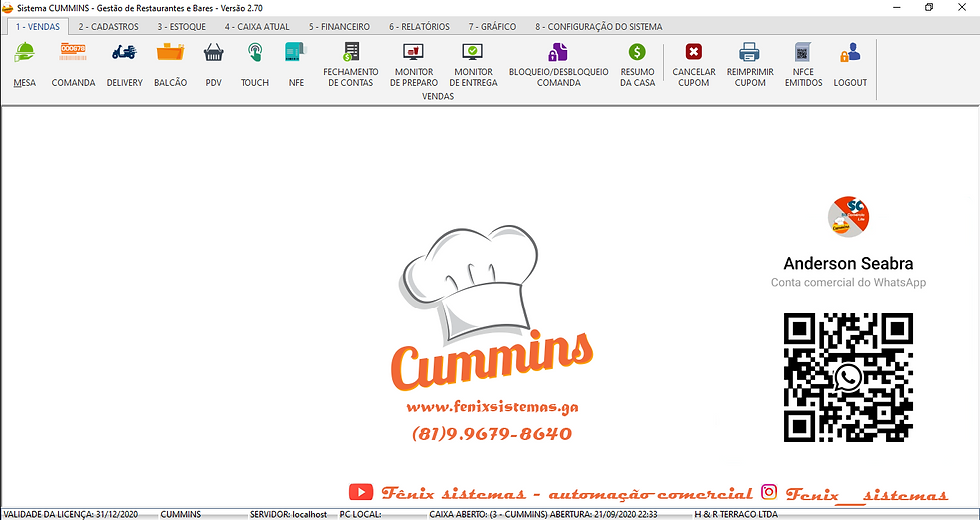This screenshot has height=520, width=980.
Task: Minimize the Sistema CUMMINS window
Action: pos(897,8)
